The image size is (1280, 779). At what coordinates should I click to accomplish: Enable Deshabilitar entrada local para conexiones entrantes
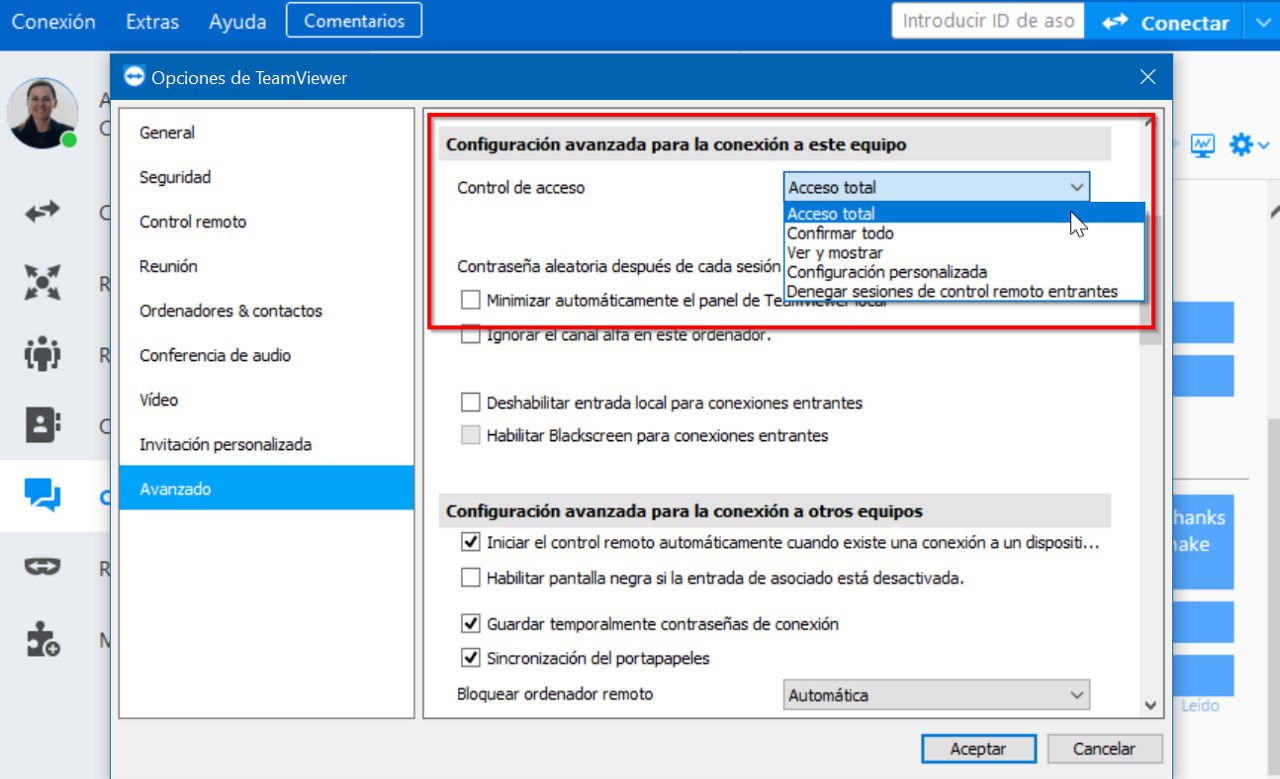(x=471, y=403)
